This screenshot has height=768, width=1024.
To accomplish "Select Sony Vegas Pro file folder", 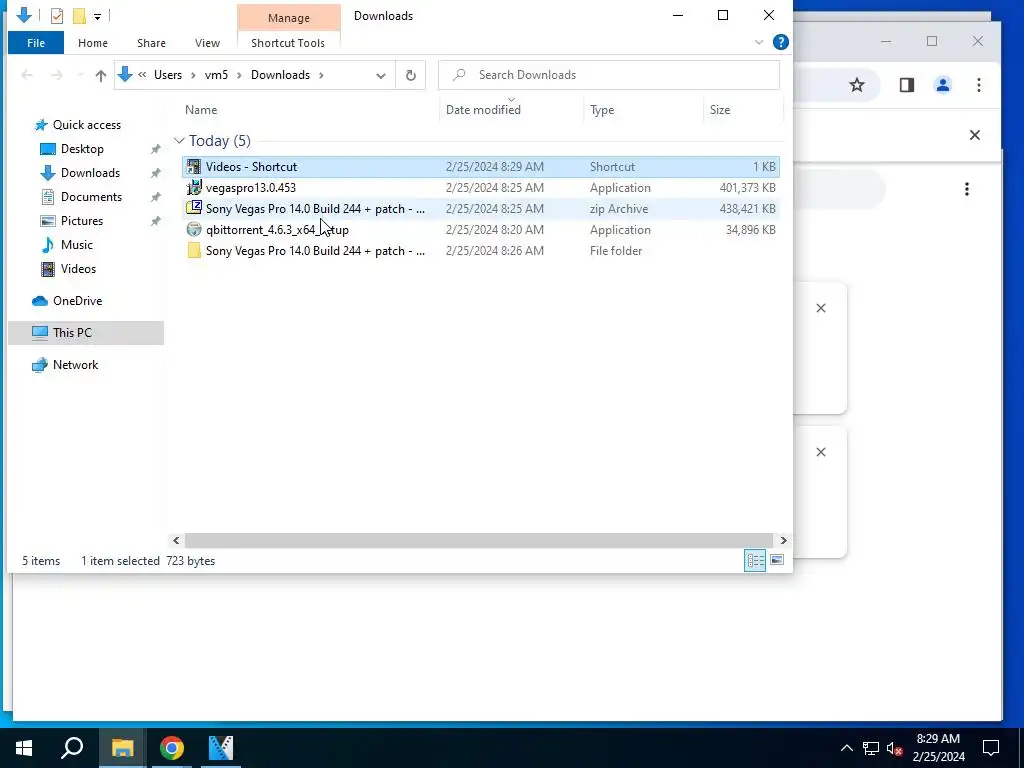I will 480,251.
